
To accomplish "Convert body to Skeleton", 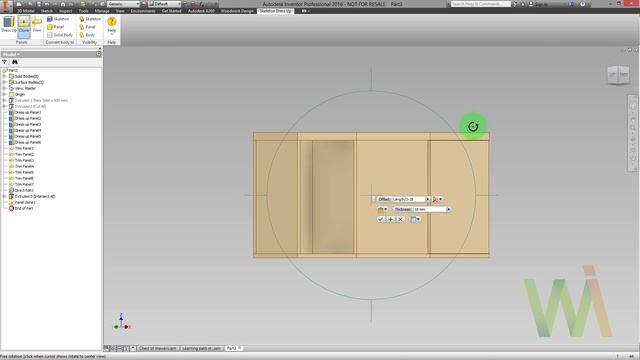I will [x=58, y=19].
